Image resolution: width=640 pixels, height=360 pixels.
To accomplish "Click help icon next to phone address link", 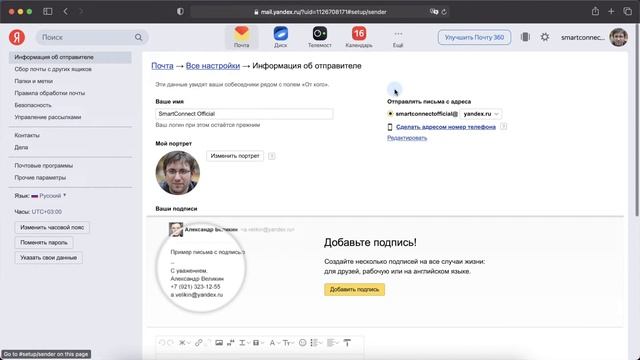I will point(504,127).
